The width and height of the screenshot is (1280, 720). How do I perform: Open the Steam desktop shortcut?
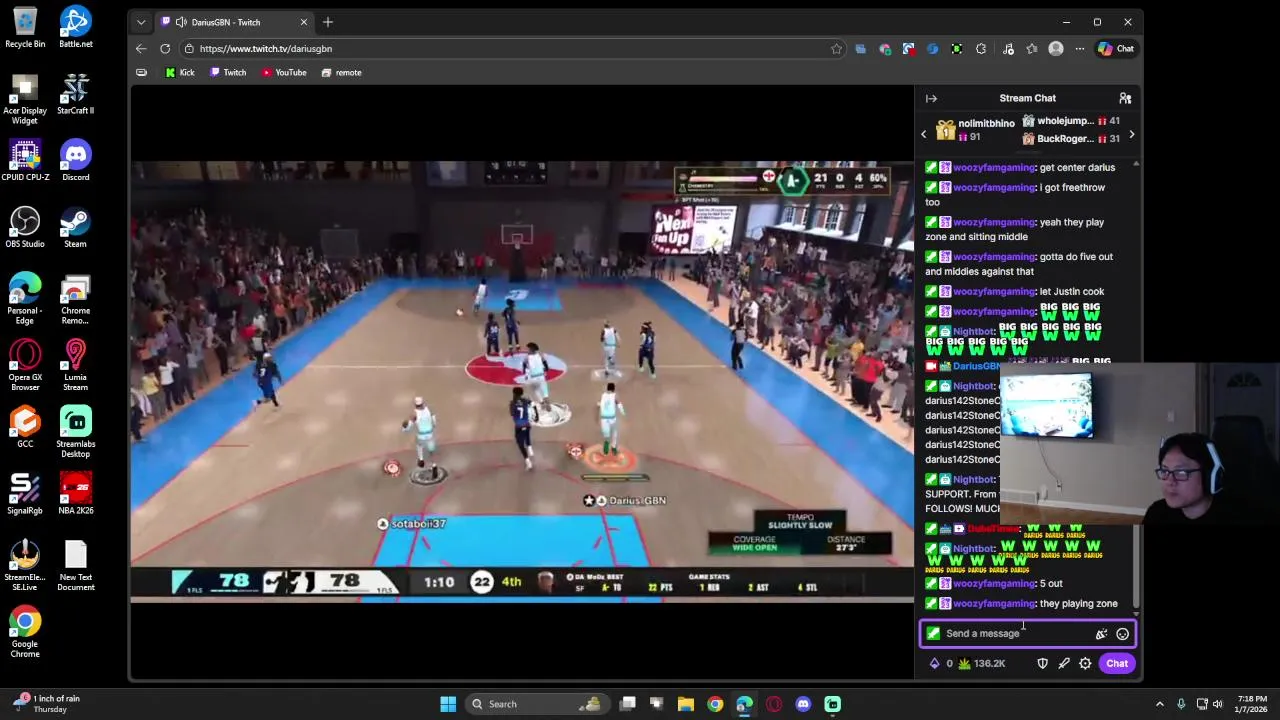(75, 228)
